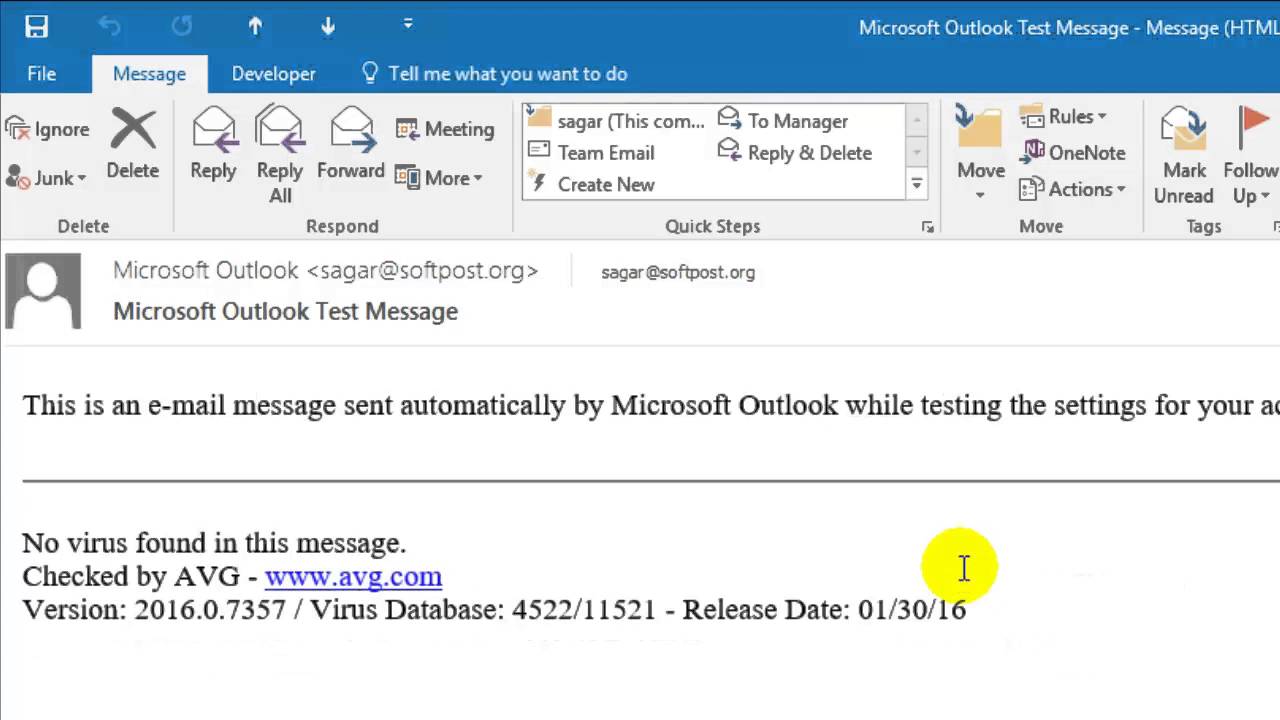Click the Save icon in quick access toolbar
The width and height of the screenshot is (1280, 720).
click(37, 27)
